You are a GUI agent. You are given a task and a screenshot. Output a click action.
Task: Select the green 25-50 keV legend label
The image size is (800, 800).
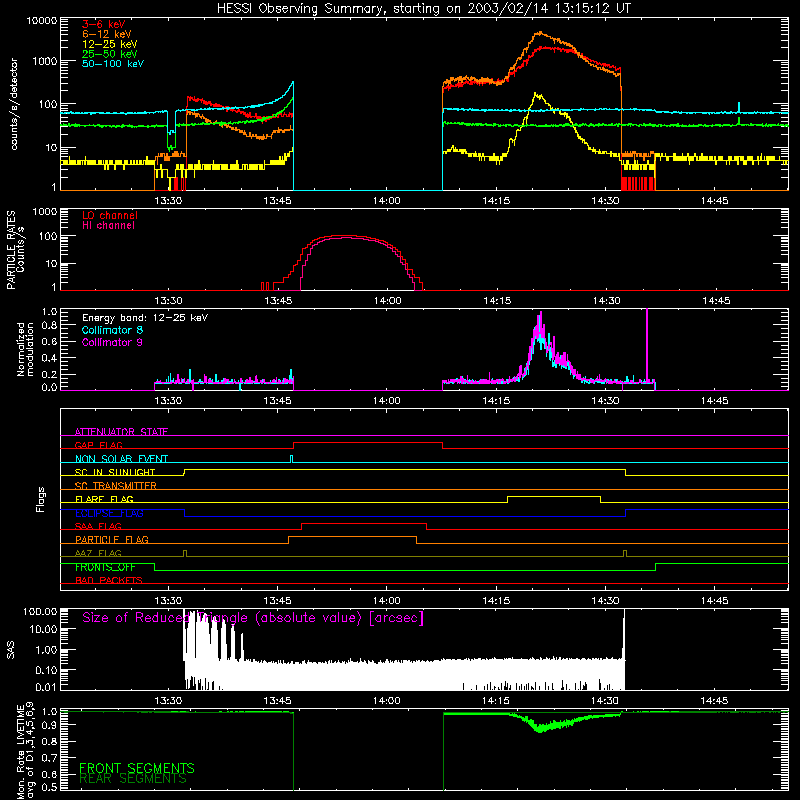pyautogui.click(x=109, y=54)
